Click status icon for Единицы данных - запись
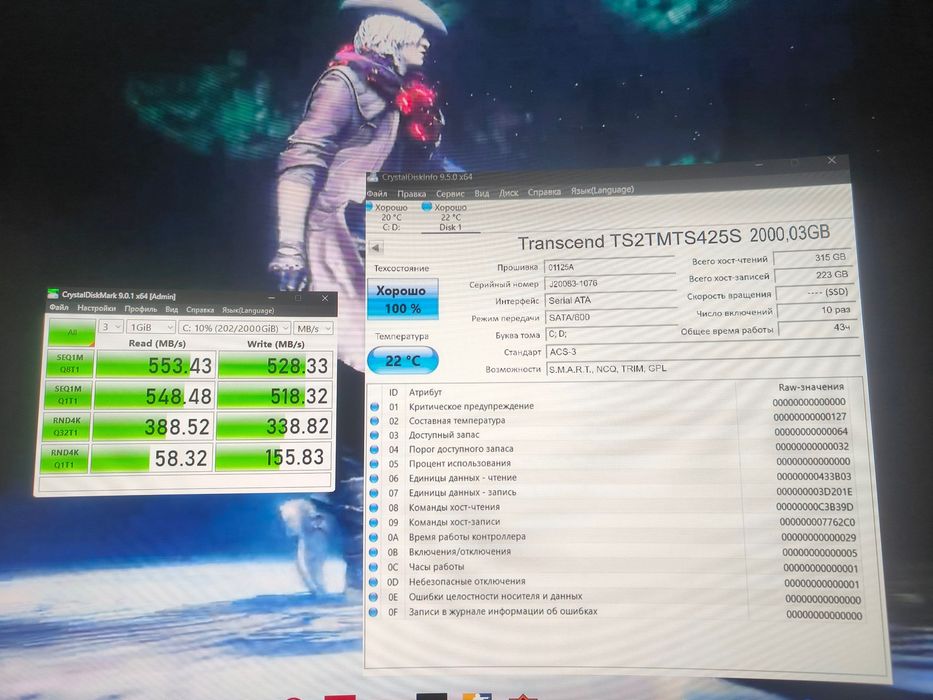The height and width of the screenshot is (700, 933). coord(374,493)
